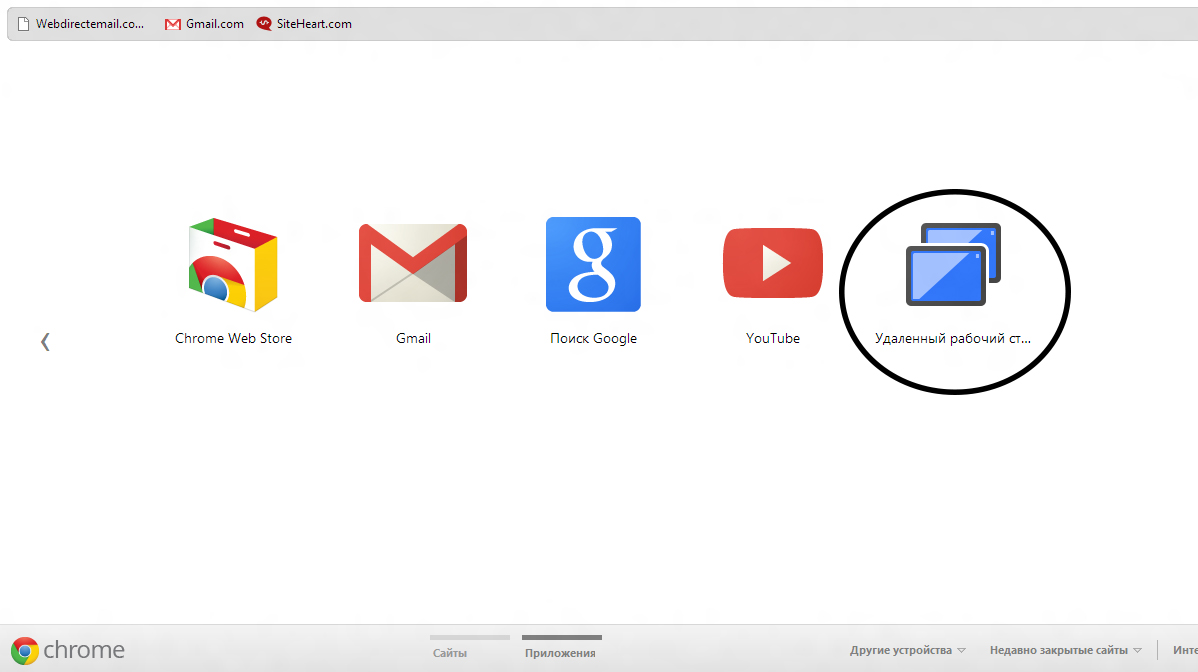
Task: Launch the YouTube app icon
Action: [x=772, y=263]
